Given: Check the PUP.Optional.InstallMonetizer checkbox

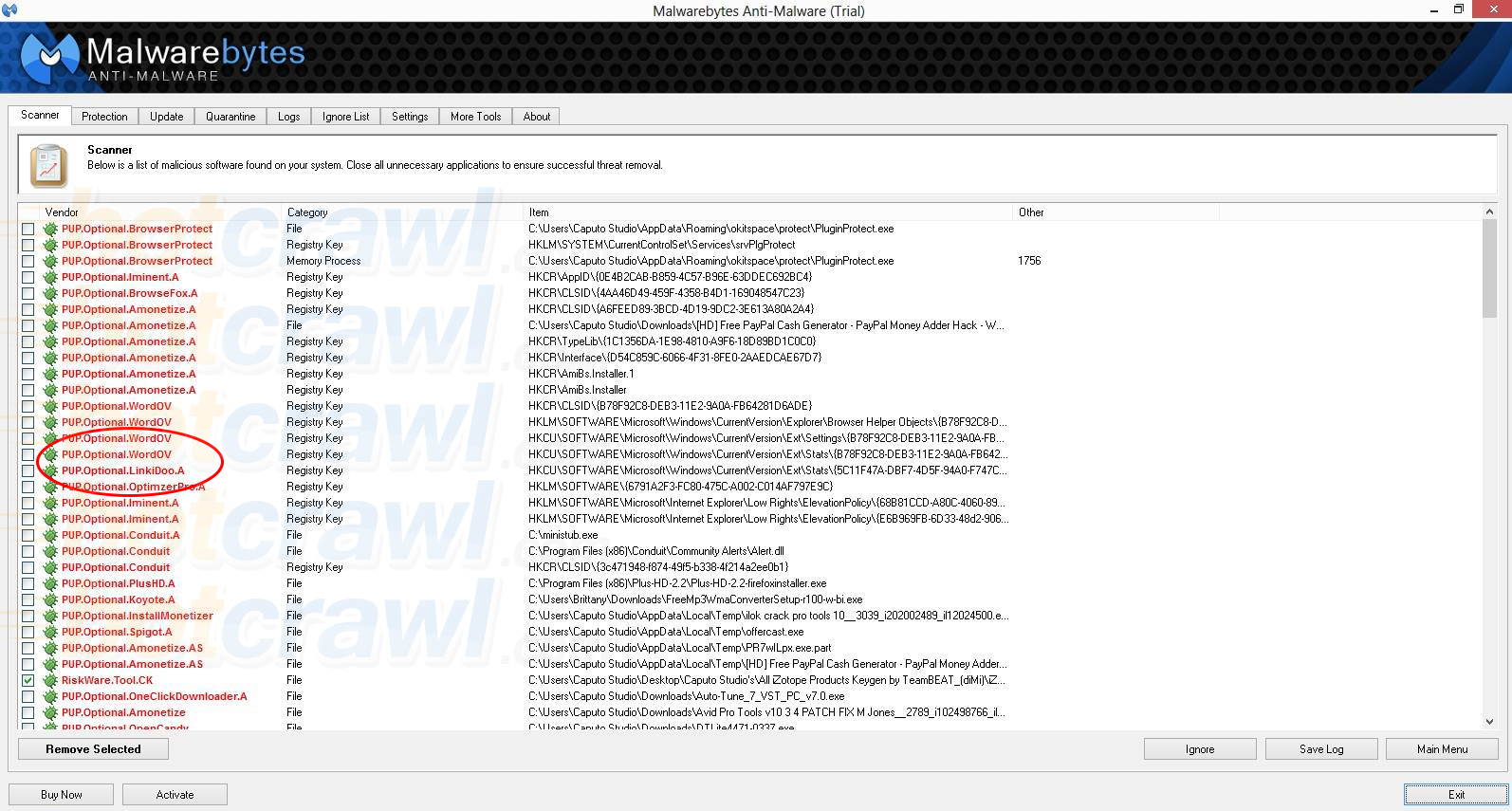Looking at the screenshot, I should tap(28, 616).
